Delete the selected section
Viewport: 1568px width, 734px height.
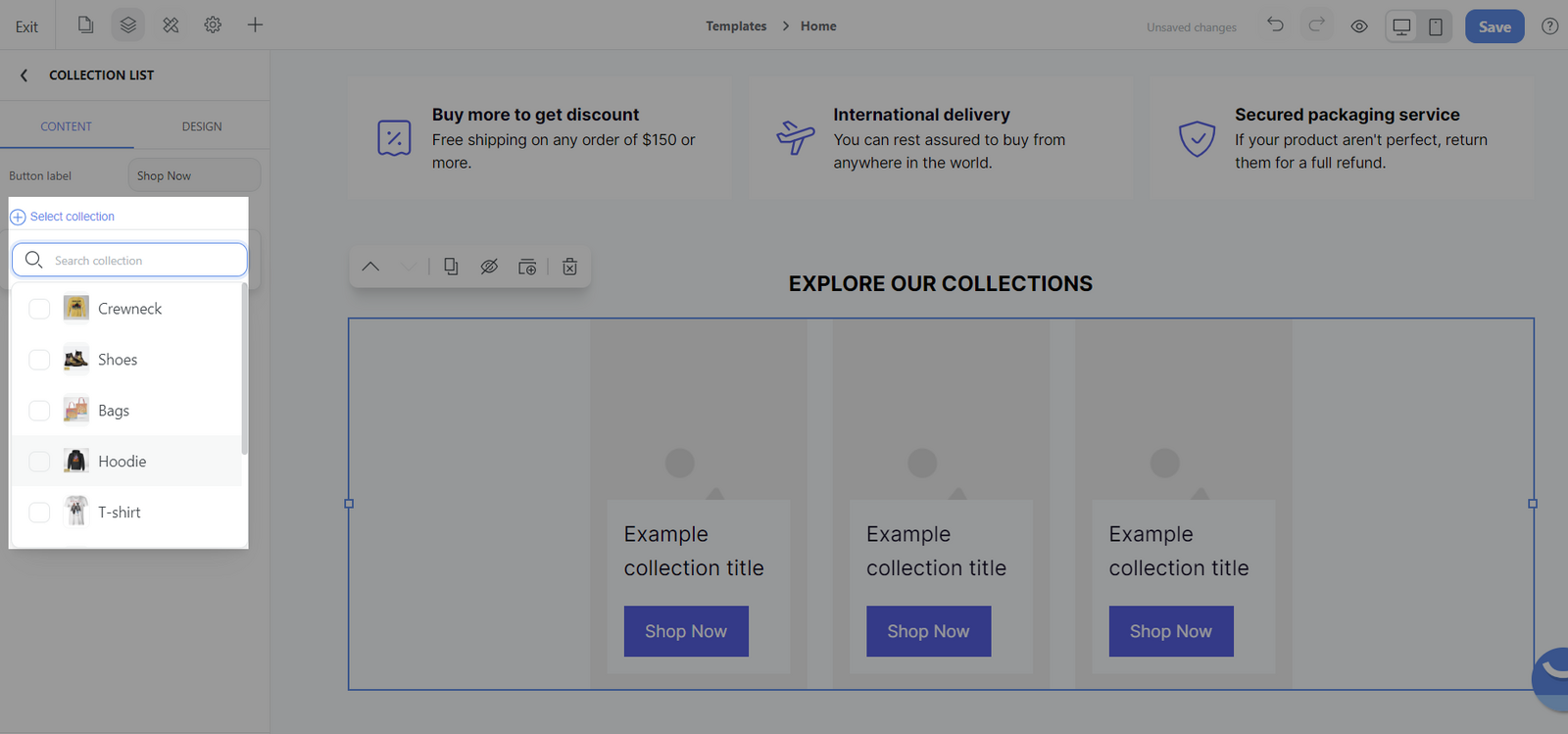click(x=569, y=267)
